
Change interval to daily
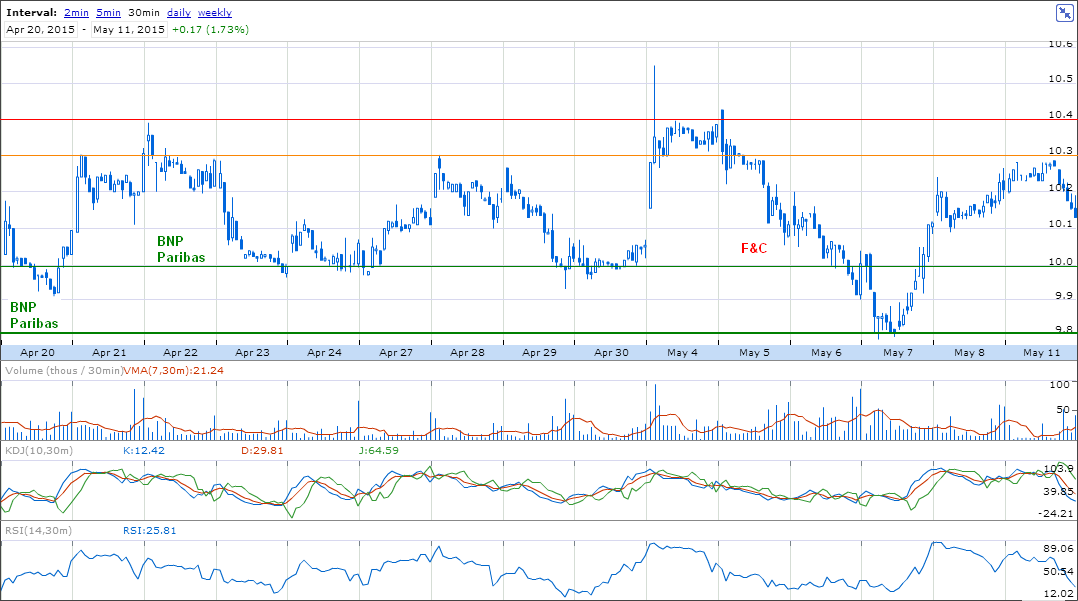tap(179, 13)
